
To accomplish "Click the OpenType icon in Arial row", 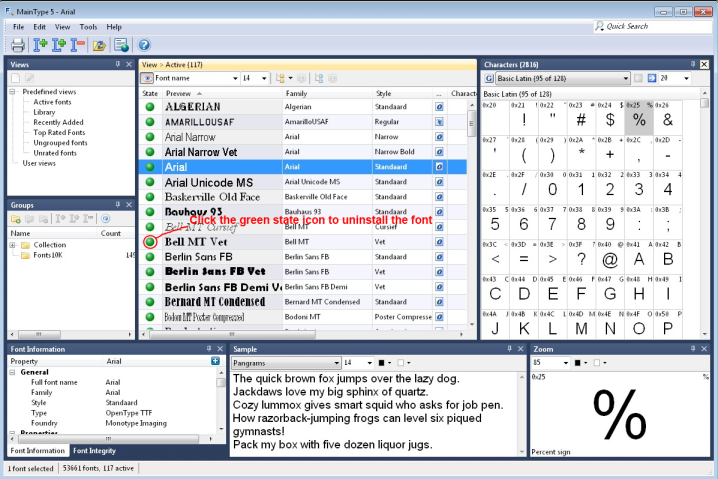I will coord(439,167).
